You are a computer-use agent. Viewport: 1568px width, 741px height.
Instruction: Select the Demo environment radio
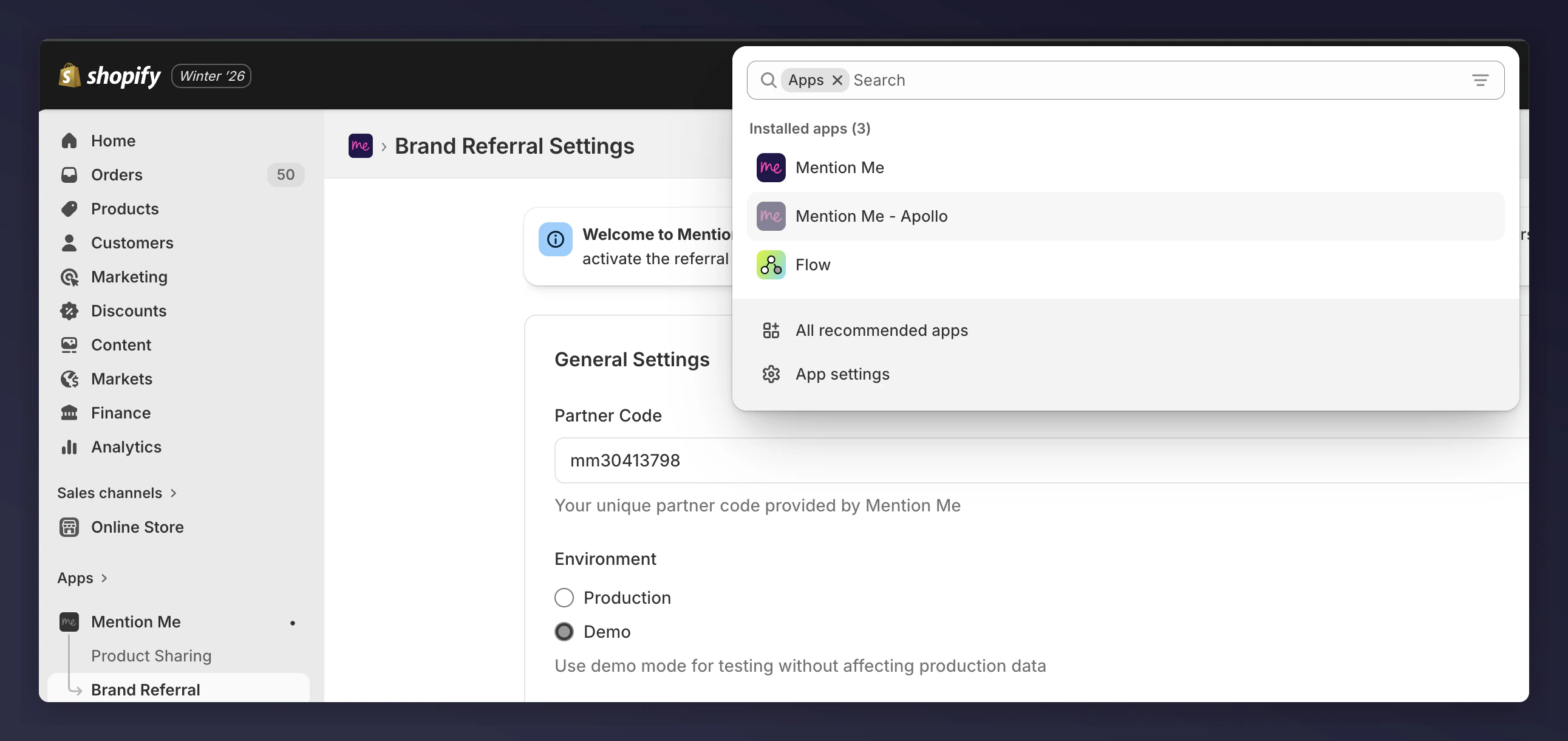(x=564, y=632)
